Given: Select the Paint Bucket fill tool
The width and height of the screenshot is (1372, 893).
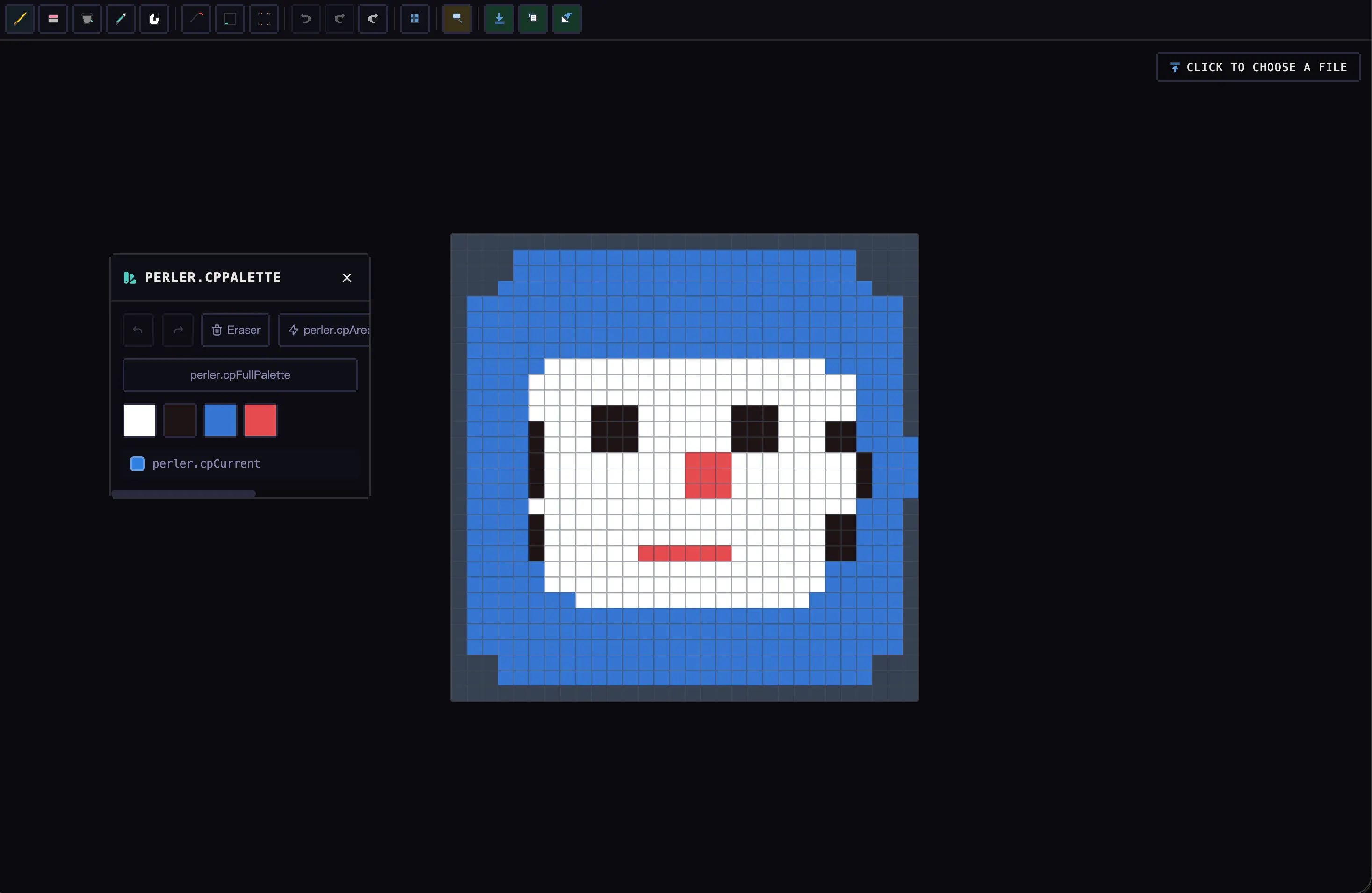Looking at the screenshot, I should point(87,18).
